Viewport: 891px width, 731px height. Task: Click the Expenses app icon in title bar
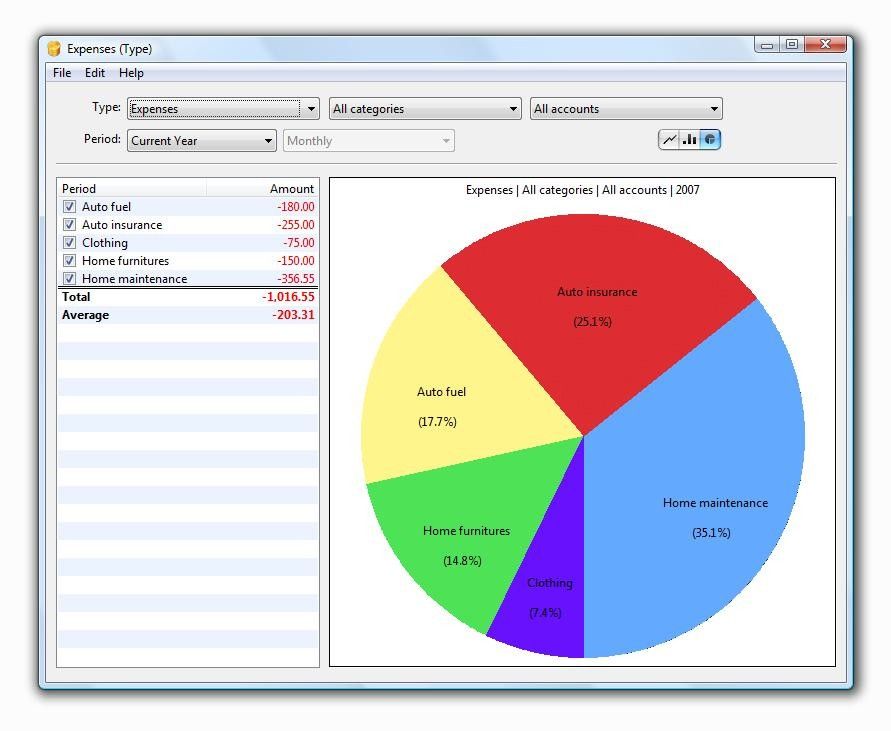pyautogui.click(x=54, y=49)
